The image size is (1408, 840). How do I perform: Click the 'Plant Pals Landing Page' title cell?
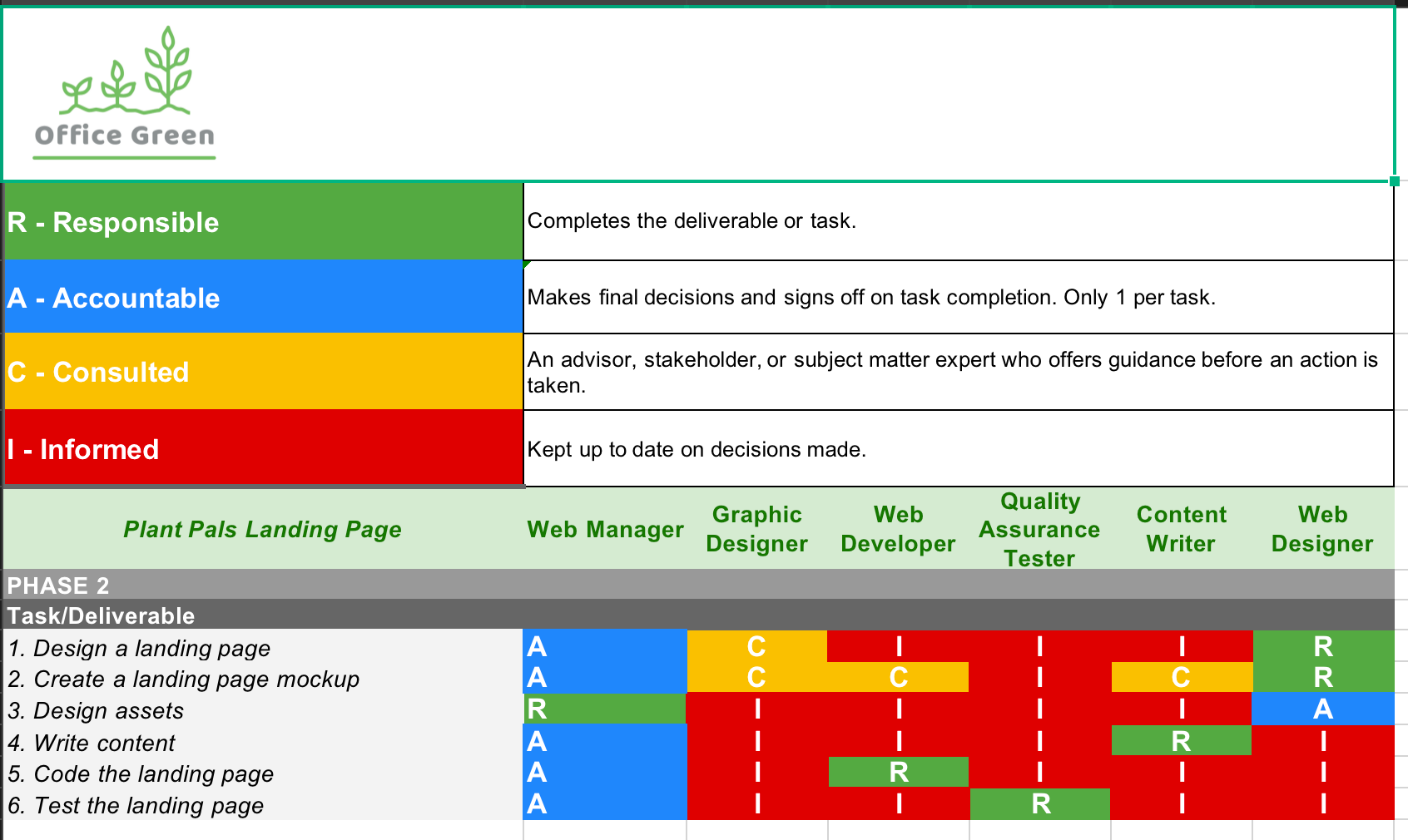[262, 529]
